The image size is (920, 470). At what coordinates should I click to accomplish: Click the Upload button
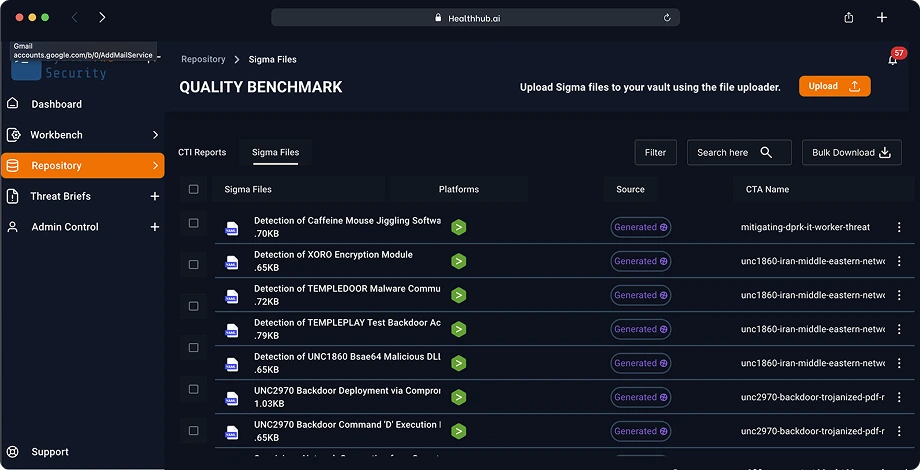click(834, 86)
